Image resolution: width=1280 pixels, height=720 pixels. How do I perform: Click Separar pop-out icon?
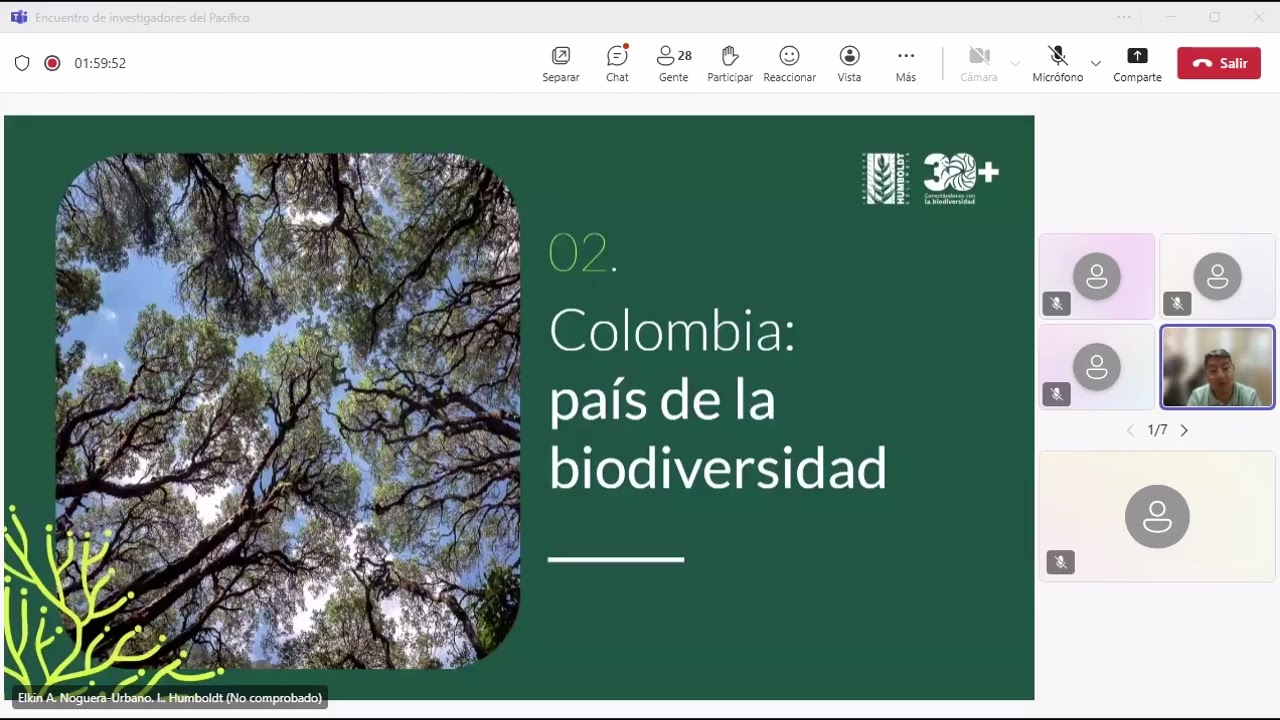[561, 56]
